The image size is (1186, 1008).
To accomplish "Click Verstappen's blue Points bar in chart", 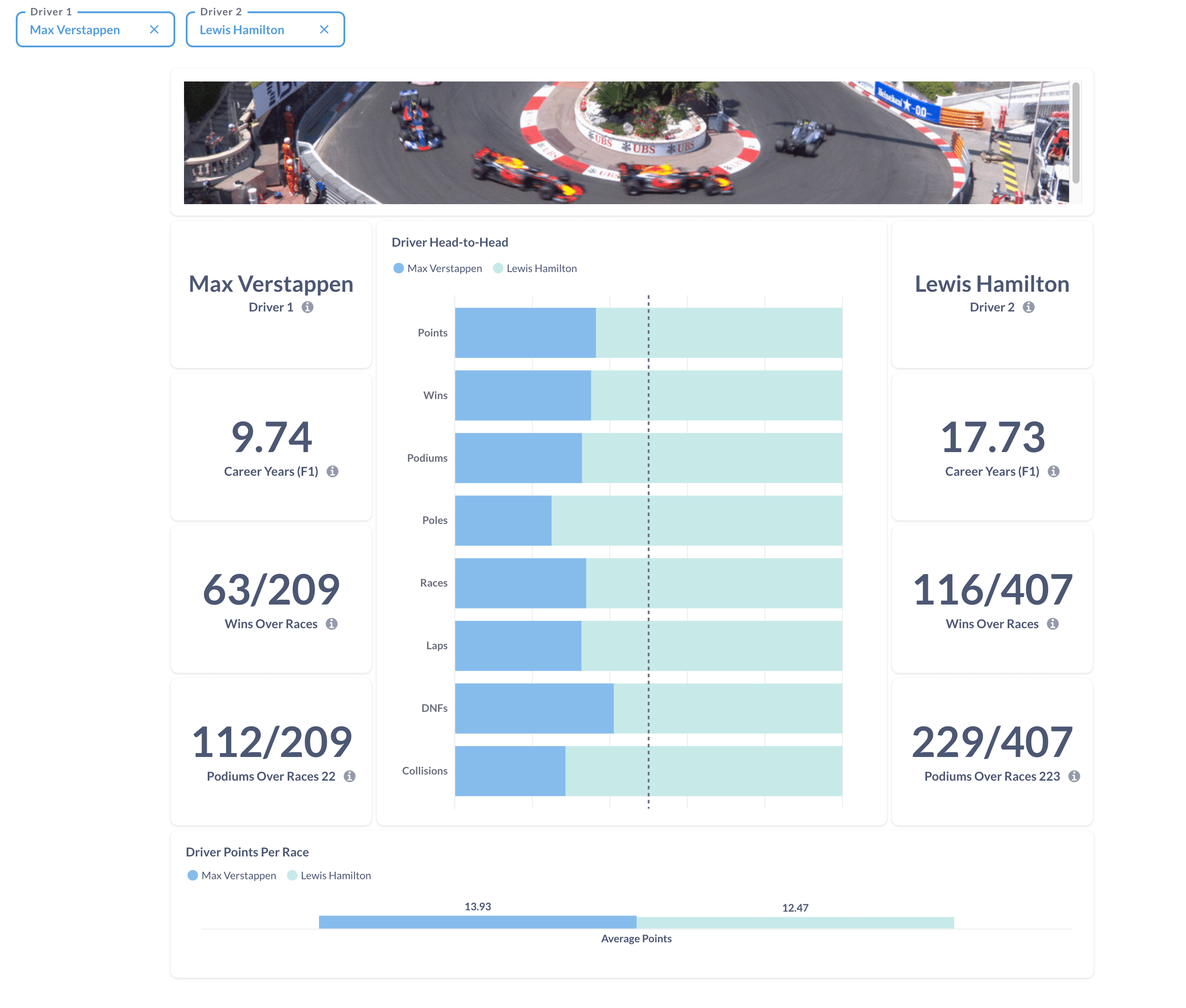I will click(525, 333).
